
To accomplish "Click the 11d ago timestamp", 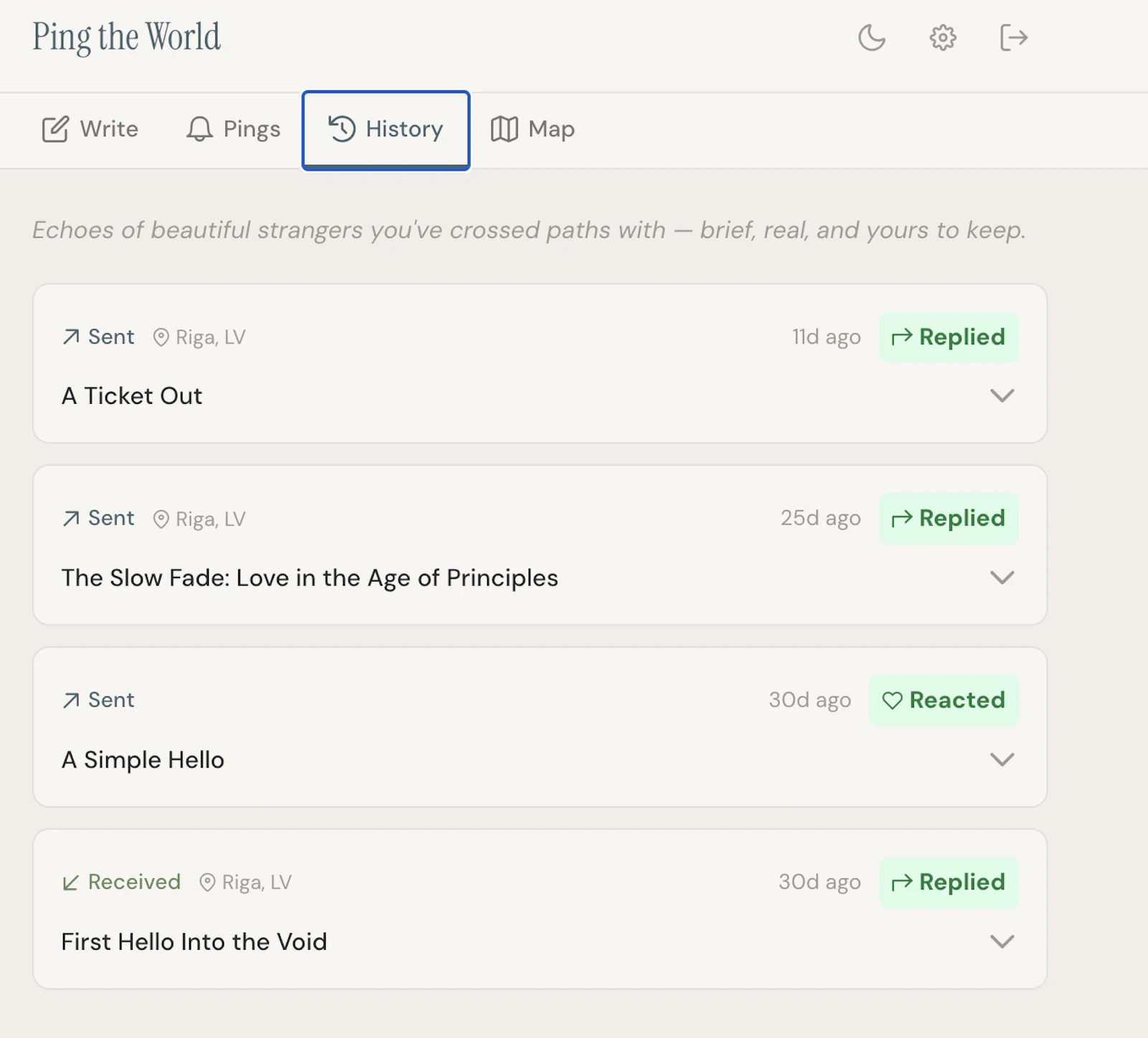I will (827, 337).
